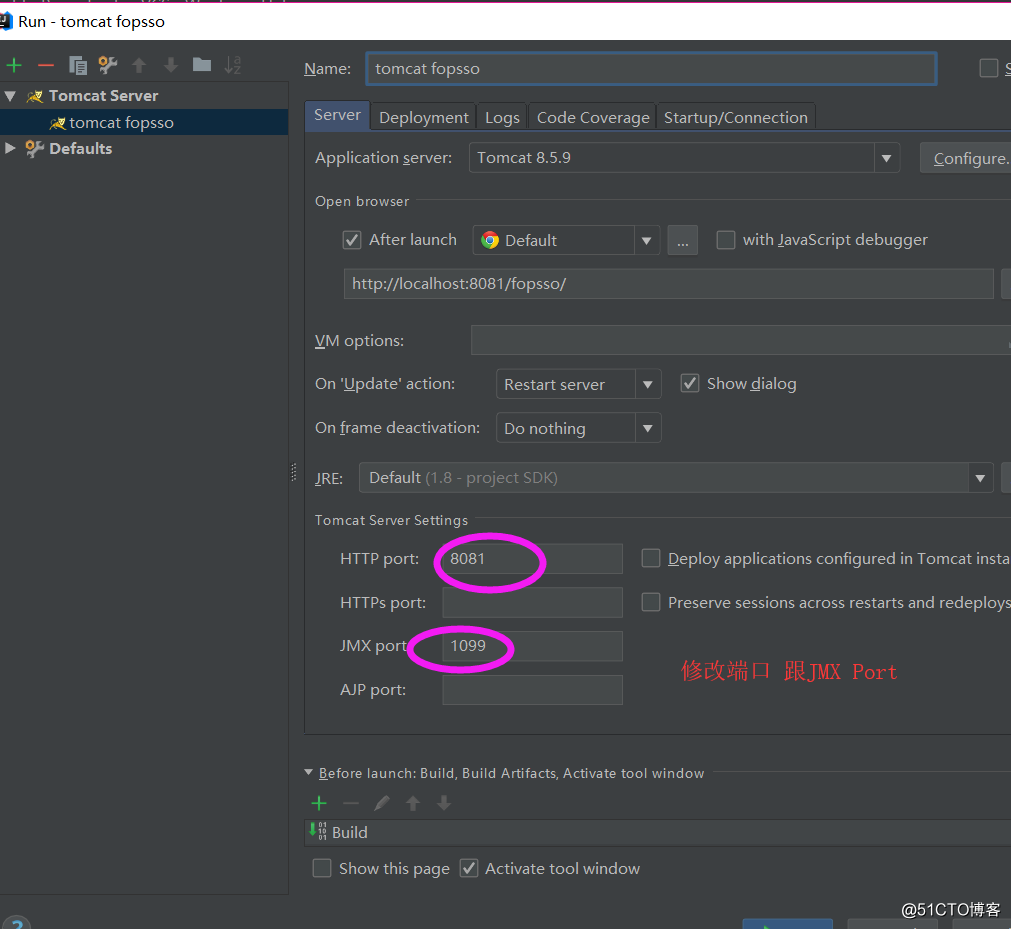Create a new configuration folder

point(202,64)
